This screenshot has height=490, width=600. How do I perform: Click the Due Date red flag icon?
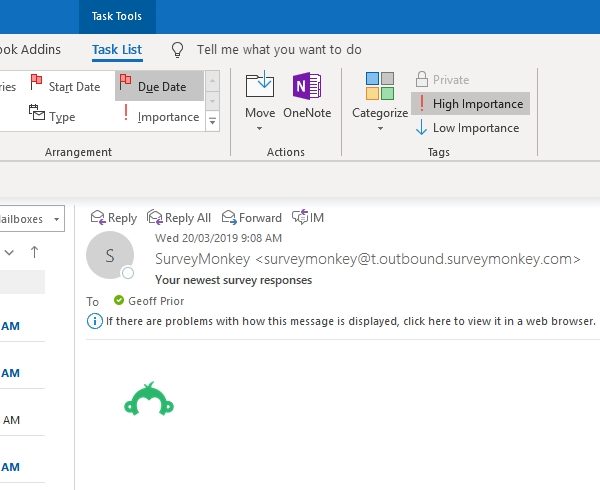125,82
